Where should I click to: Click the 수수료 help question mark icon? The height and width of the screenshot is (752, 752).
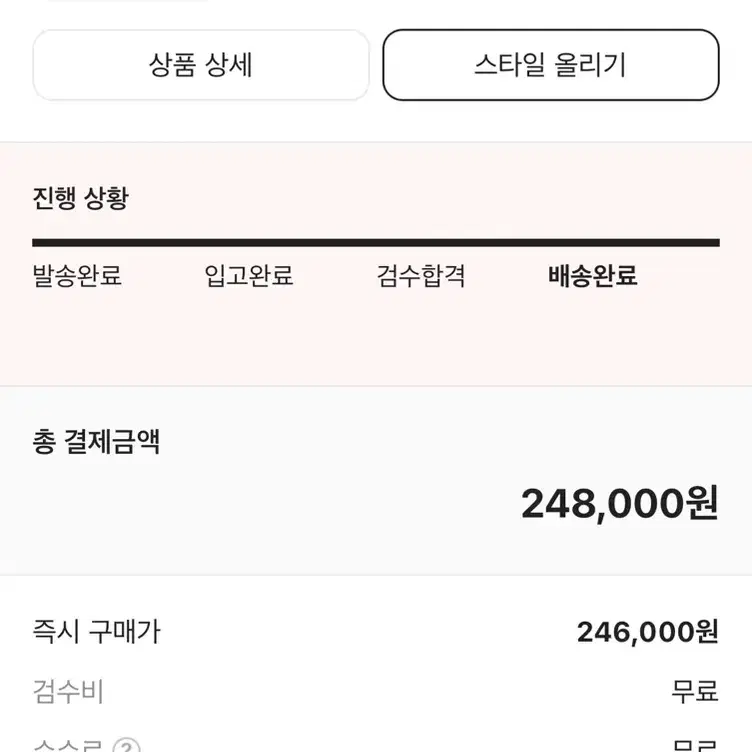pos(127,746)
